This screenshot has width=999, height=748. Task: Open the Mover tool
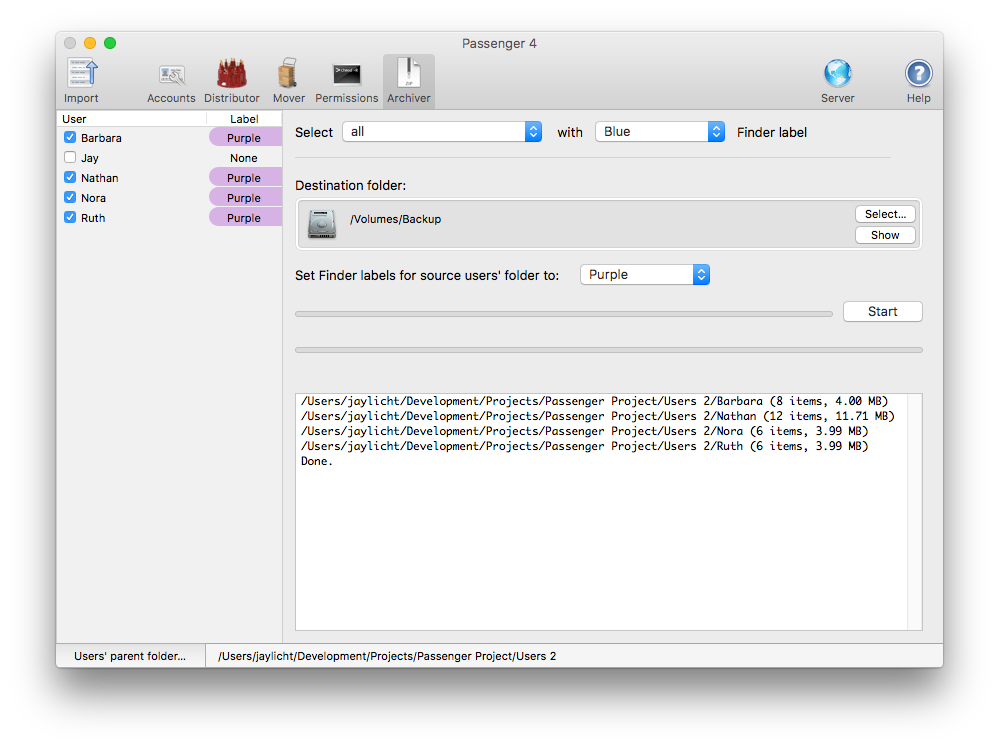pyautogui.click(x=289, y=81)
